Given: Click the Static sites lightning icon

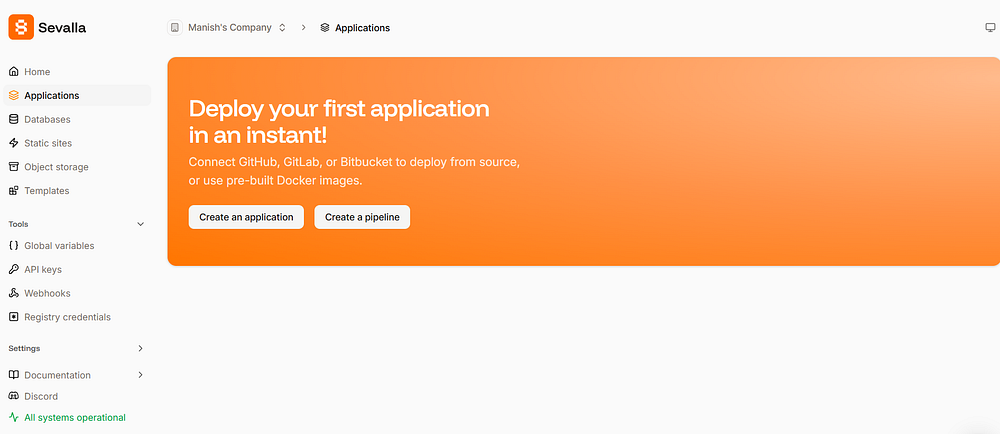Looking at the screenshot, I should point(14,143).
